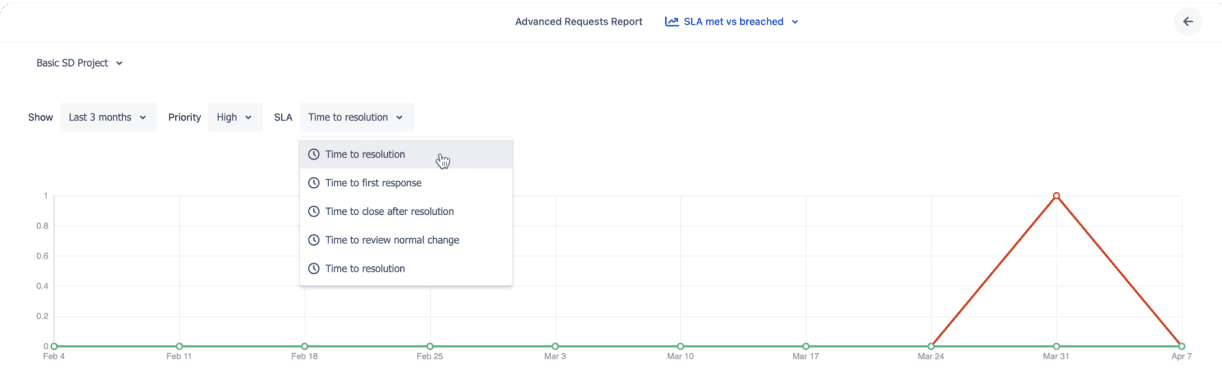
Task: Click the back arrow button
Action: point(1188,21)
